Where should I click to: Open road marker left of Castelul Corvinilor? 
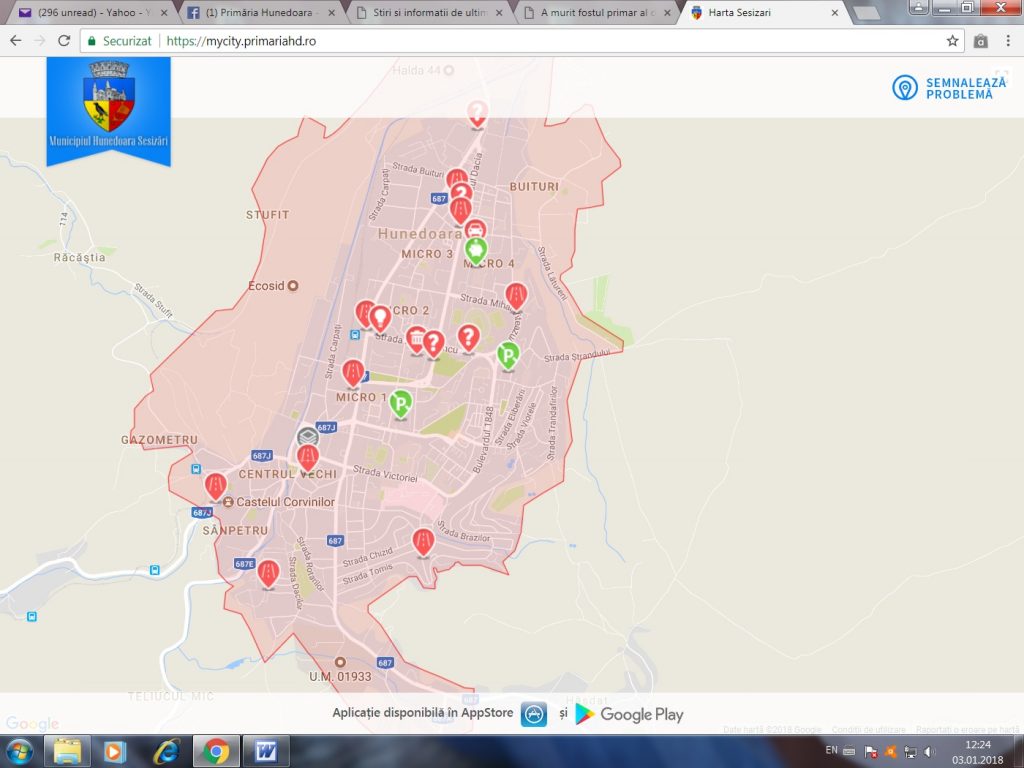coord(216,485)
